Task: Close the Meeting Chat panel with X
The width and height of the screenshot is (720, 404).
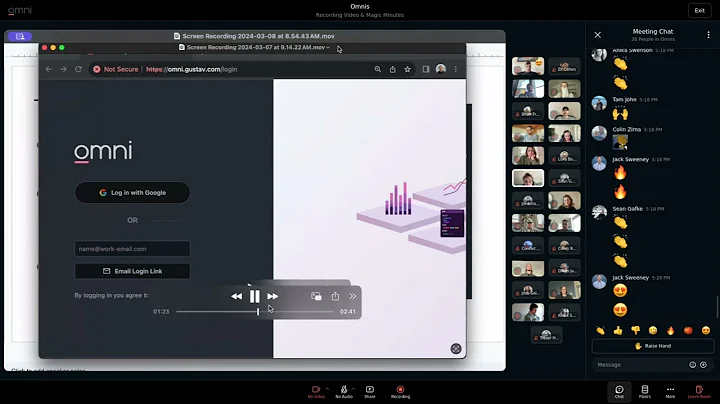Action: coord(597,35)
